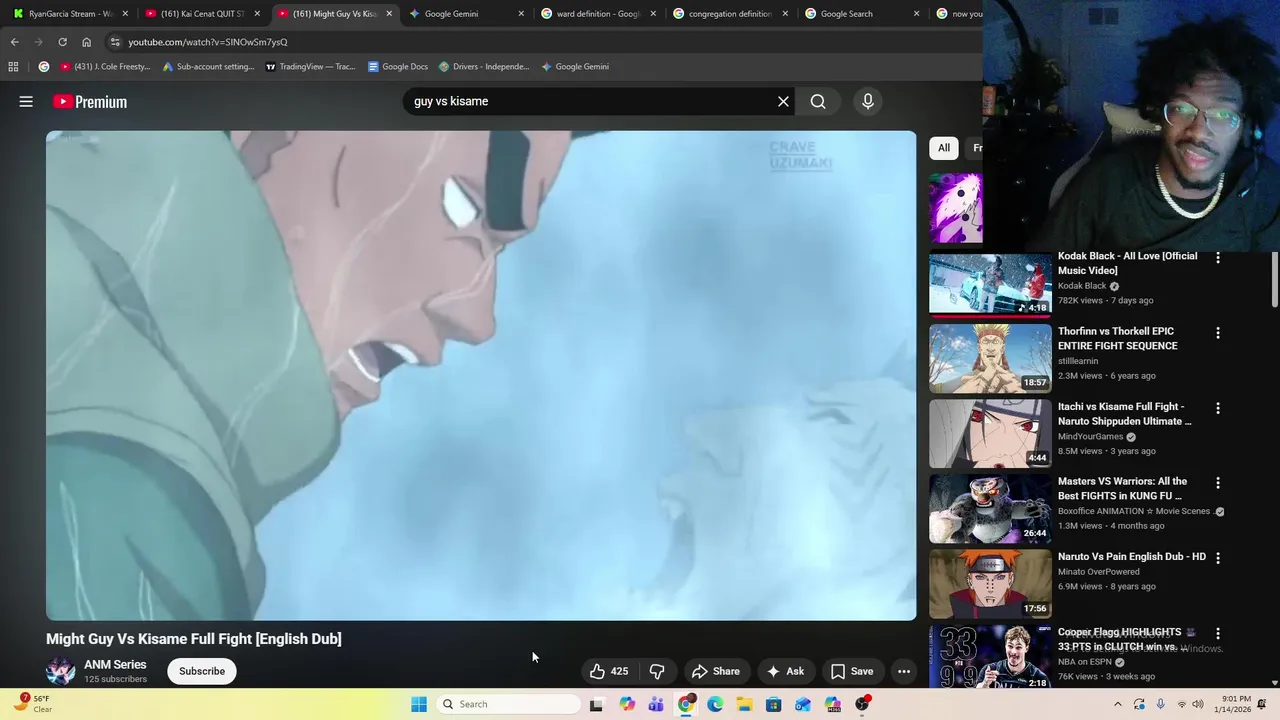Open ANM Series channel avatar
The image size is (1280, 720).
coord(60,671)
